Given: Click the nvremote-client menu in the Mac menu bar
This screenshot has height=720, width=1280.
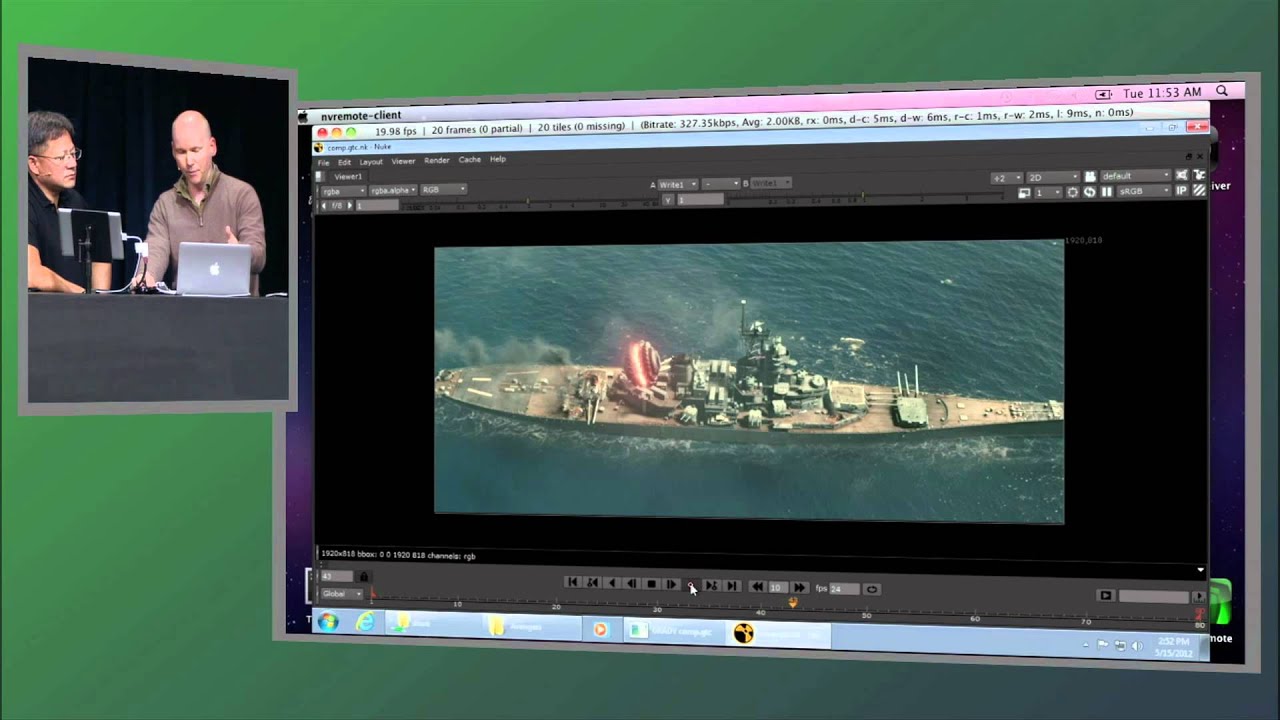Looking at the screenshot, I should [361, 116].
